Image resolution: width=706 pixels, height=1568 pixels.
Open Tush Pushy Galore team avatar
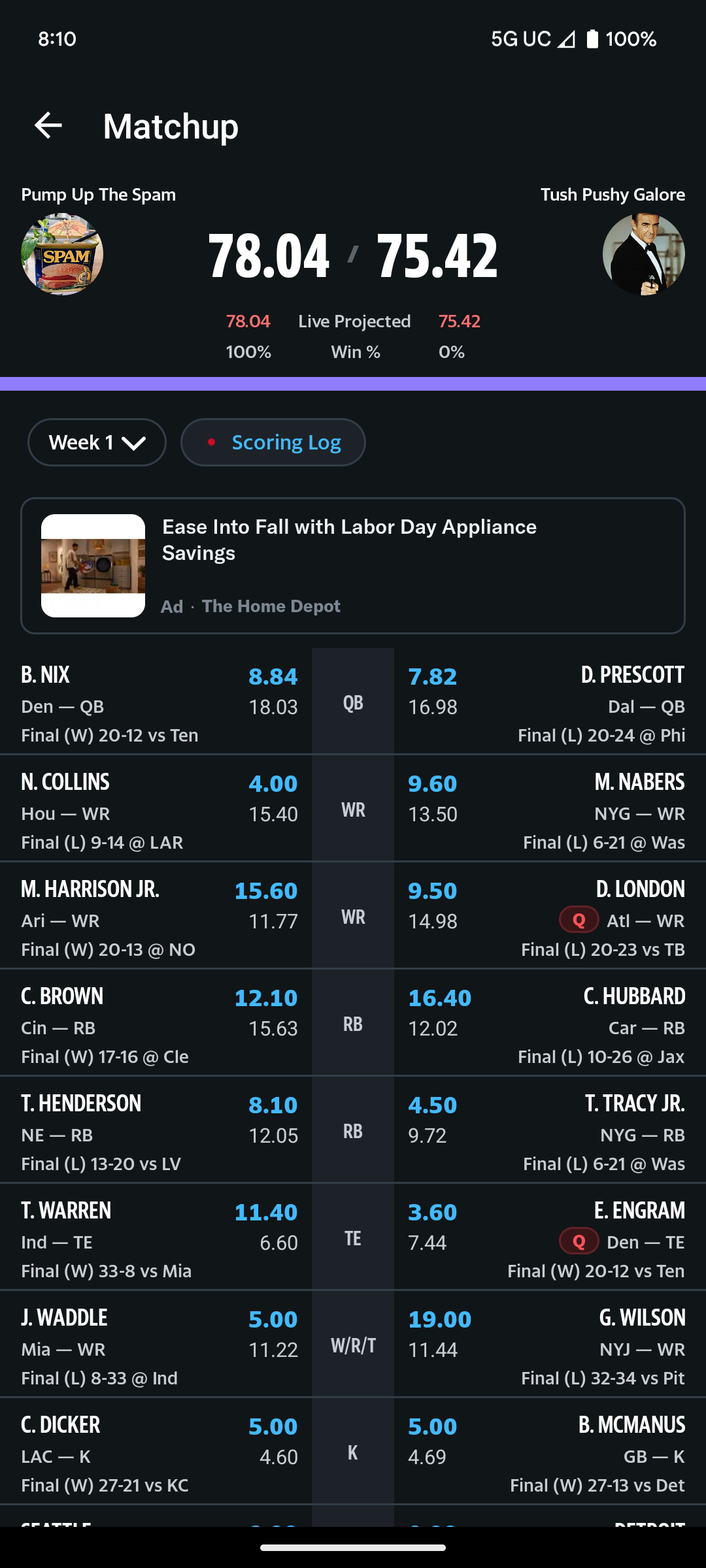[643, 254]
